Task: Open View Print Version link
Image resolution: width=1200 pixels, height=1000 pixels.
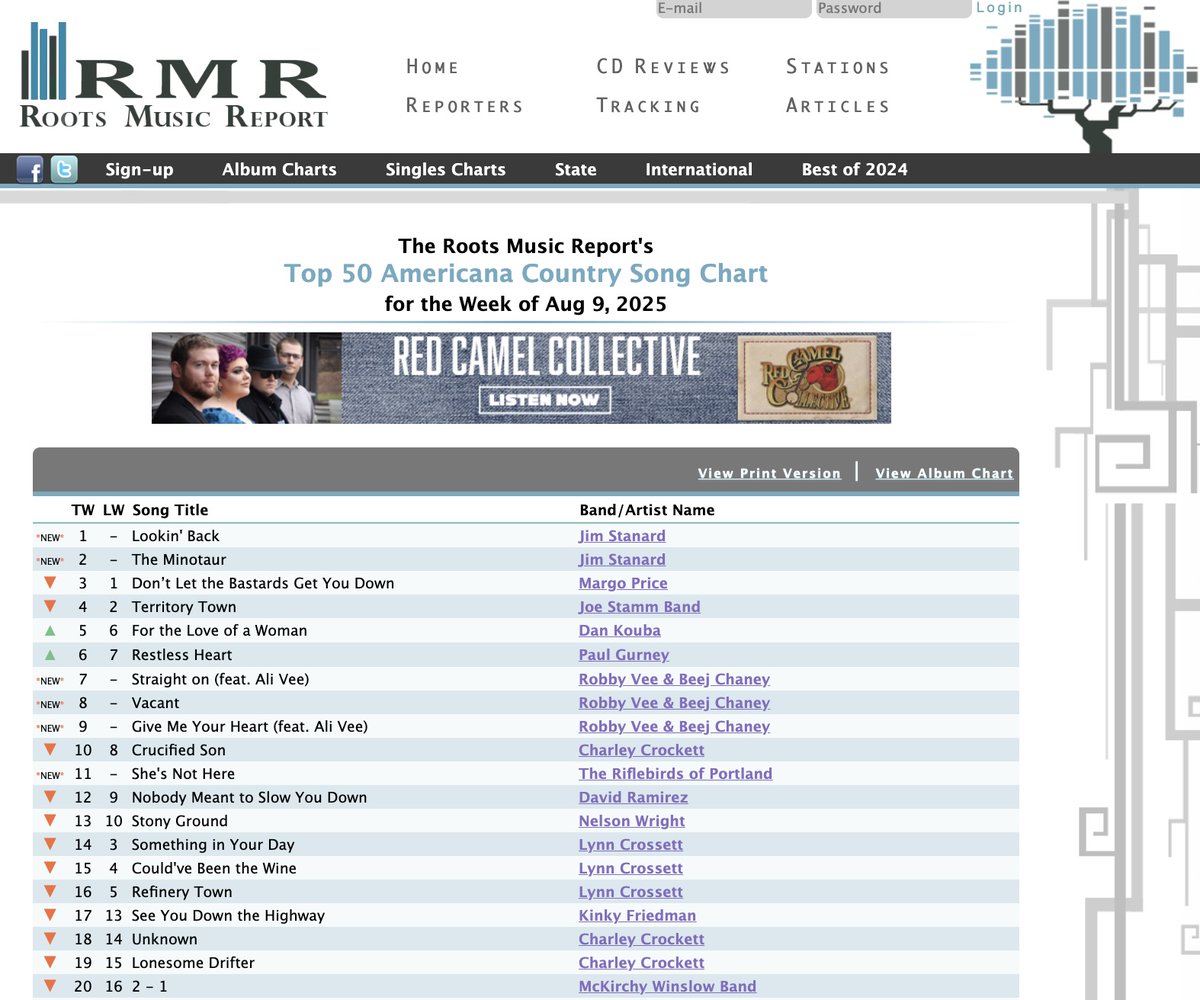Action: tap(769, 474)
